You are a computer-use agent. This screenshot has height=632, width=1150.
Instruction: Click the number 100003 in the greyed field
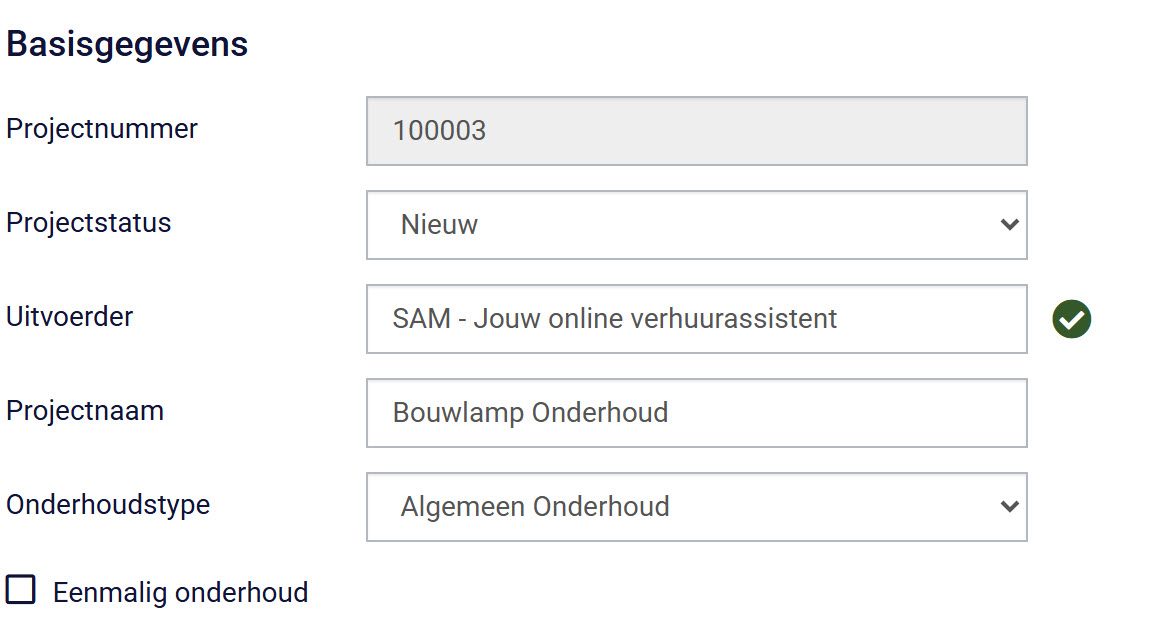[439, 131]
